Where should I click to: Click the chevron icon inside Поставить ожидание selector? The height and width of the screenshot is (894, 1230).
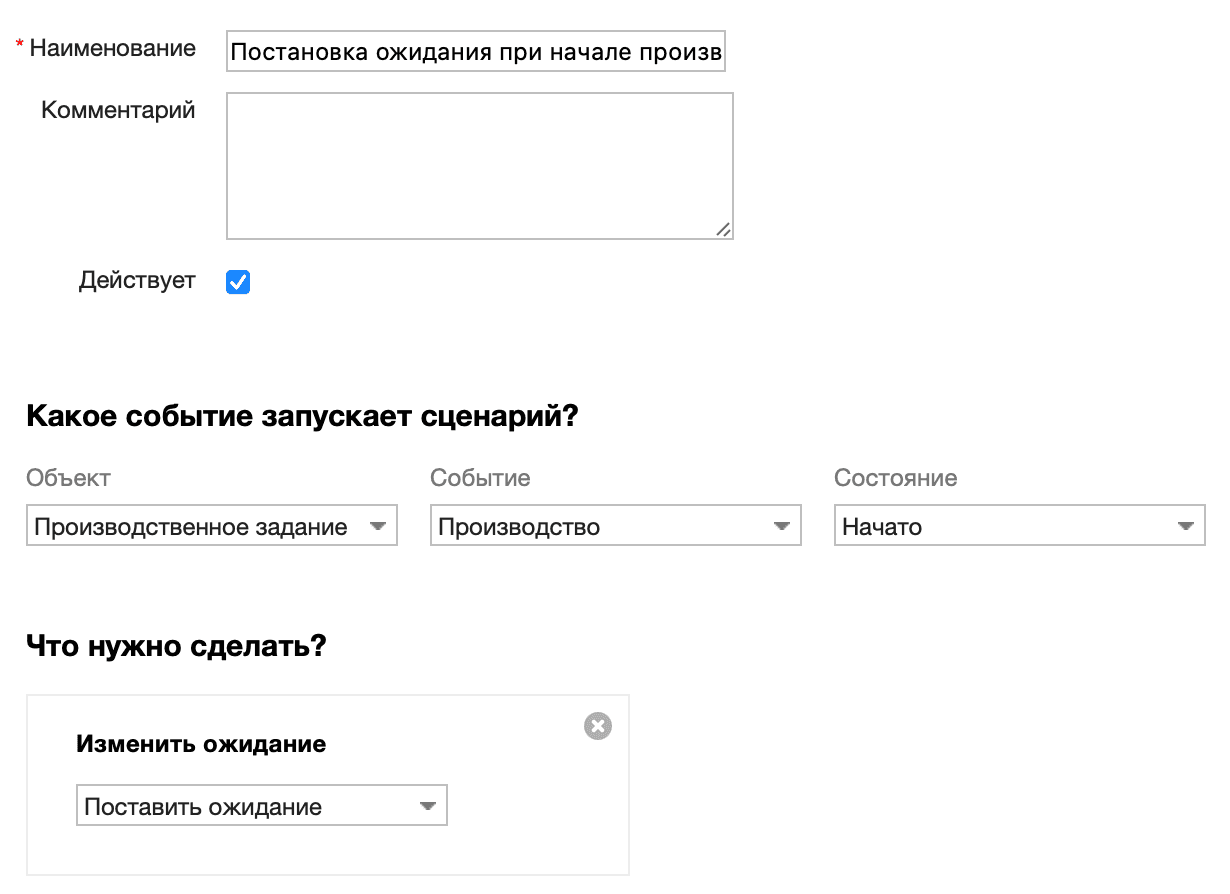click(427, 805)
